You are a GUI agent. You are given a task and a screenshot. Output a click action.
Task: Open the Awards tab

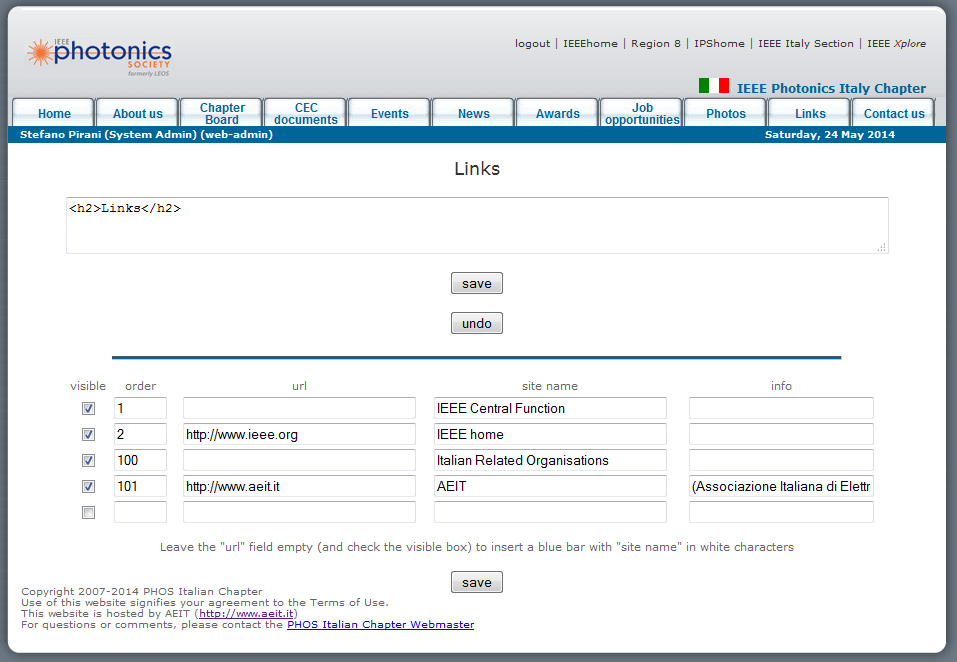click(558, 113)
